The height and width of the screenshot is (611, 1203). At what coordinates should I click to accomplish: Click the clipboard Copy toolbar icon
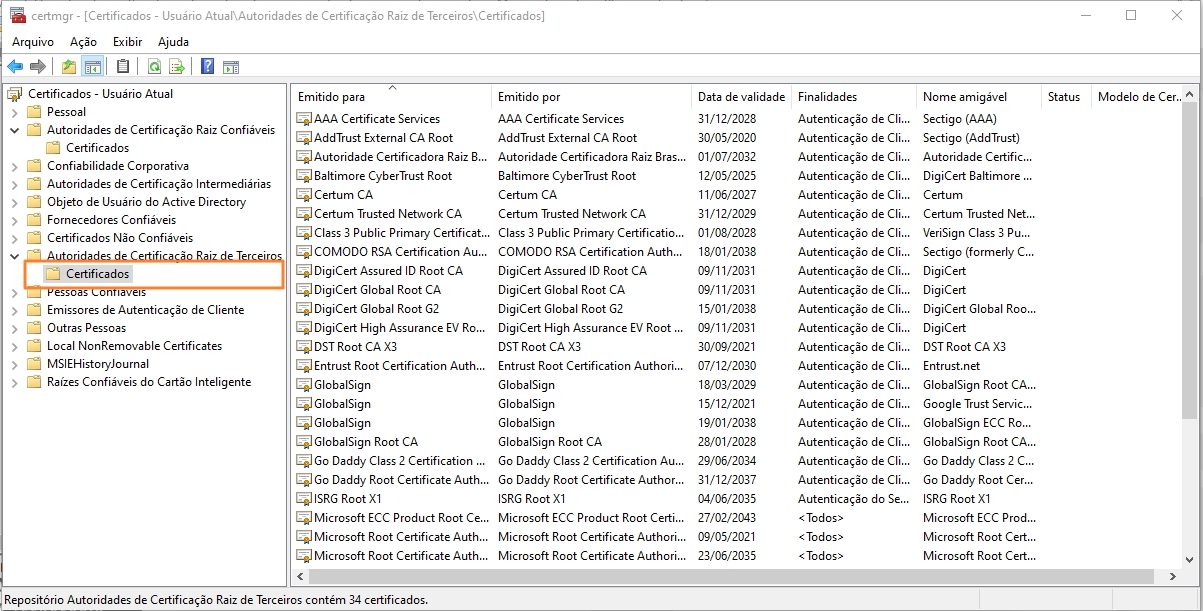pyautogui.click(x=123, y=67)
